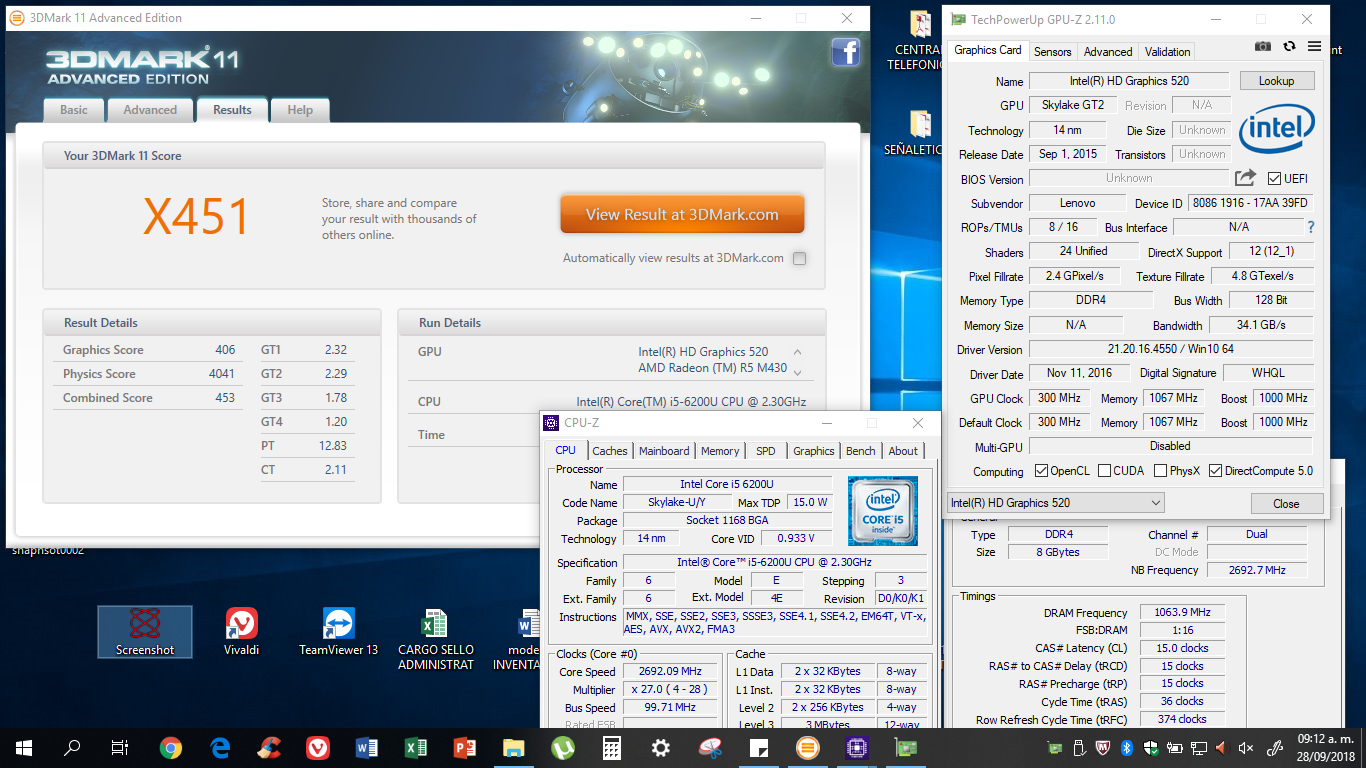Open Google Chrome from the taskbar

coord(171,747)
